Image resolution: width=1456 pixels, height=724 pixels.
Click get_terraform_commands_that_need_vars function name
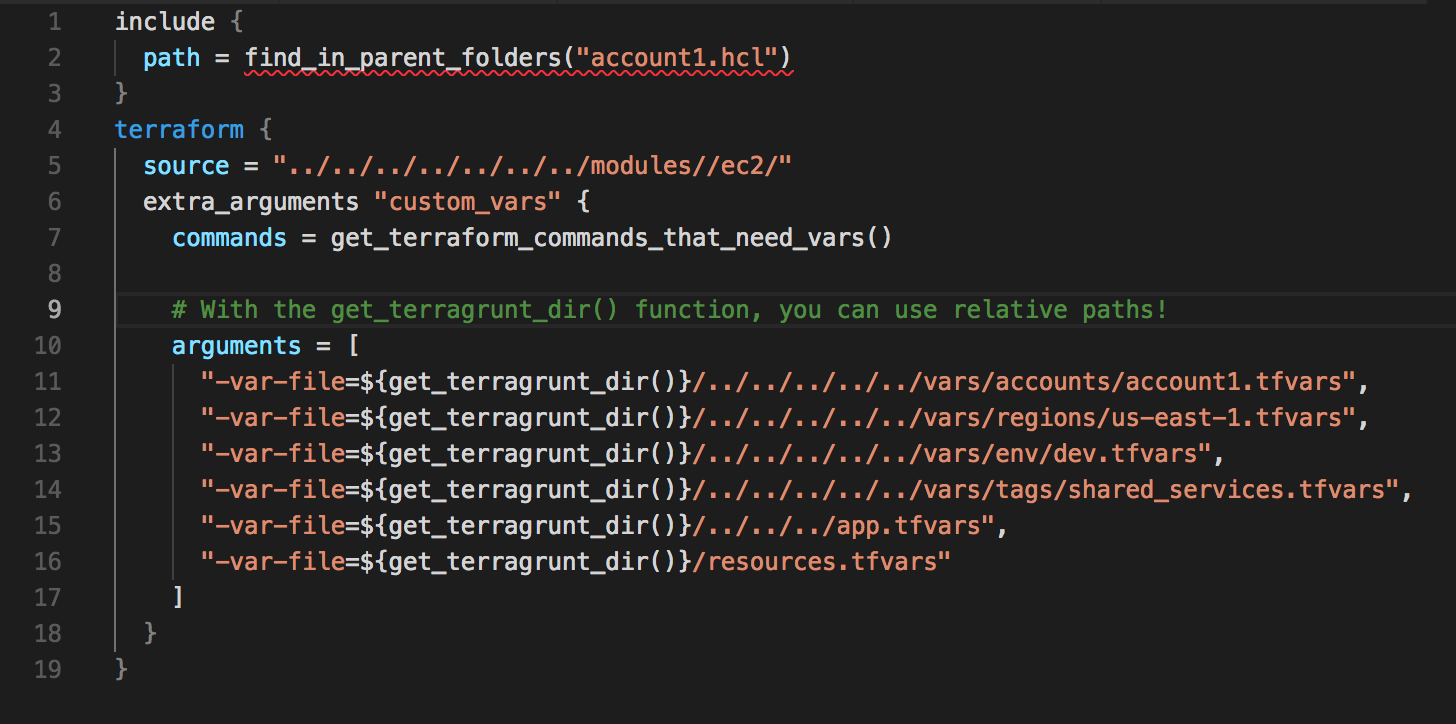(597, 237)
